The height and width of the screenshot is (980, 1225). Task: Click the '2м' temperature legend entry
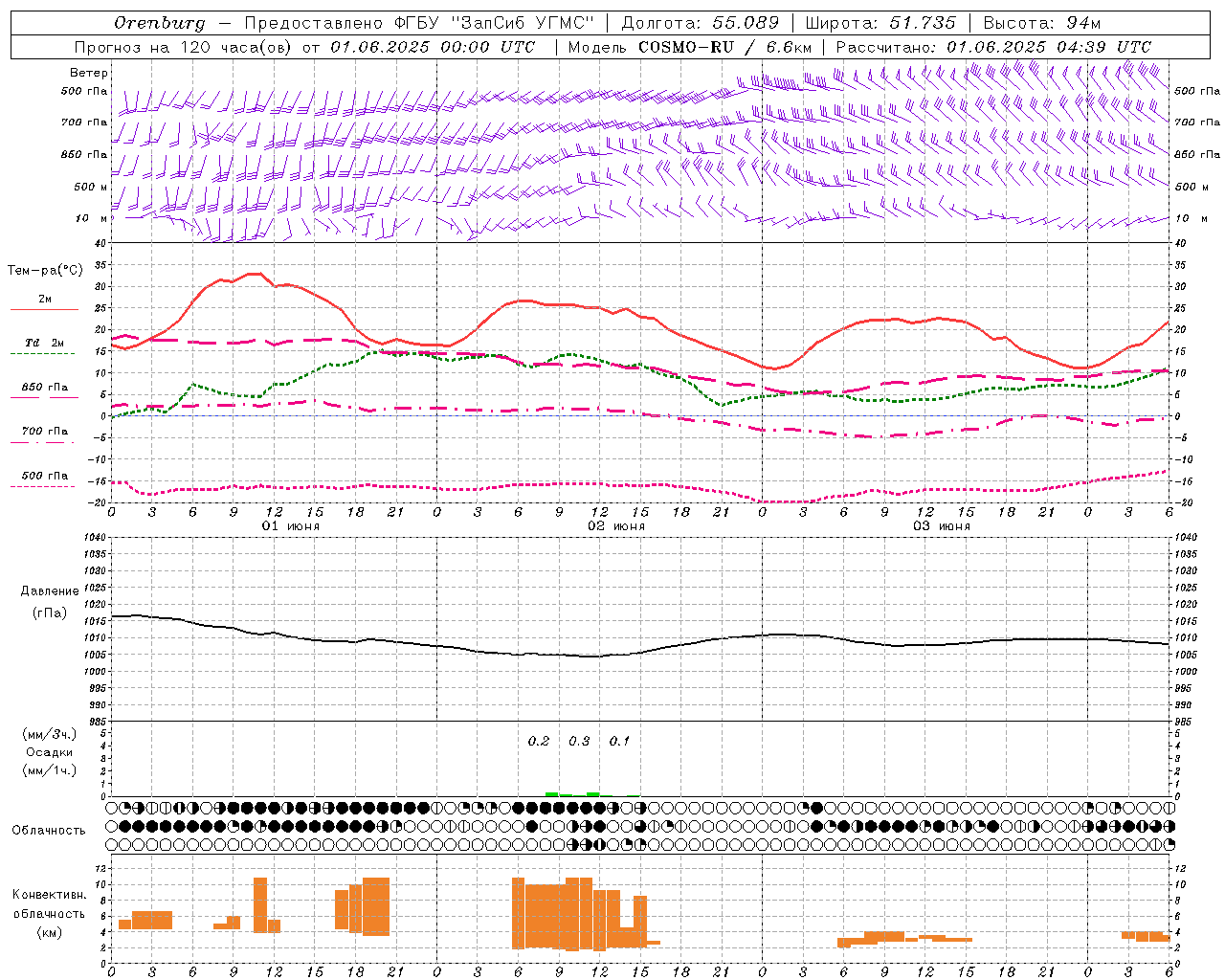point(45,300)
